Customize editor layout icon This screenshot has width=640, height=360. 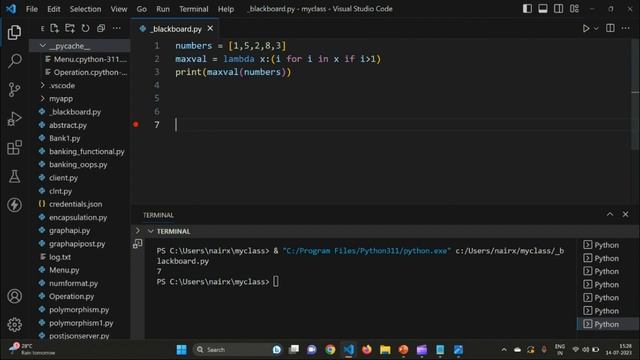click(574, 9)
